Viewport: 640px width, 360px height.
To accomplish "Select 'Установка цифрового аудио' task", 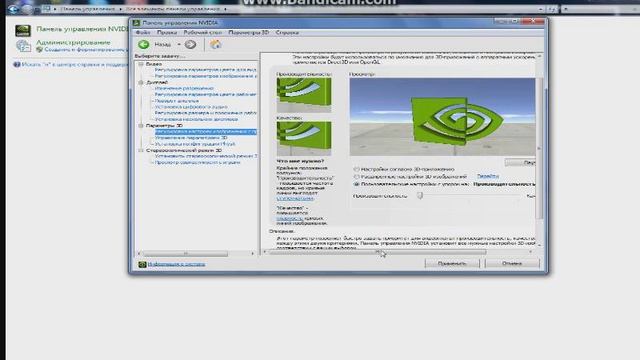I will coord(191,107).
